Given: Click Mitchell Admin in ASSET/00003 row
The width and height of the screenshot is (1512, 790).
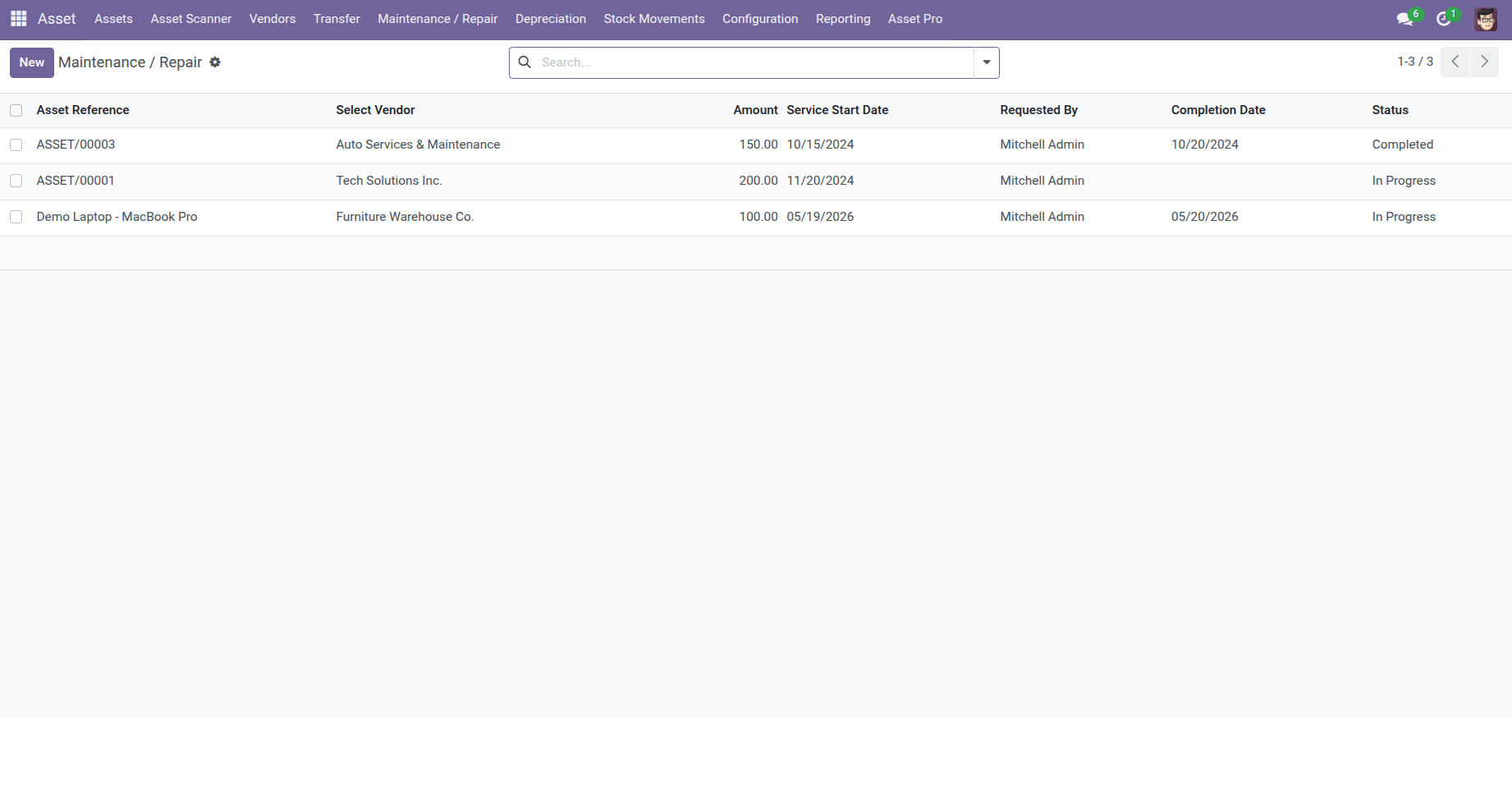Looking at the screenshot, I should (x=1042, y=145).
